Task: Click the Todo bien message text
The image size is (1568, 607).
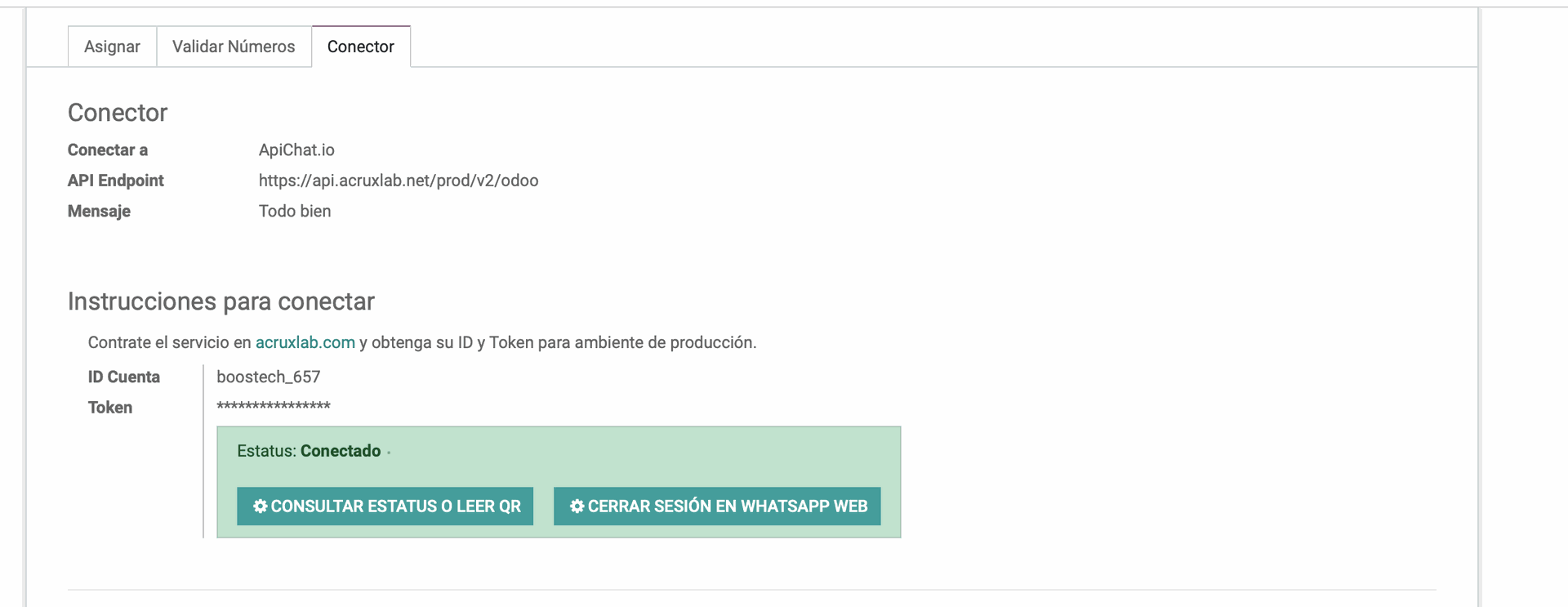Action: [x=295, y=212]
